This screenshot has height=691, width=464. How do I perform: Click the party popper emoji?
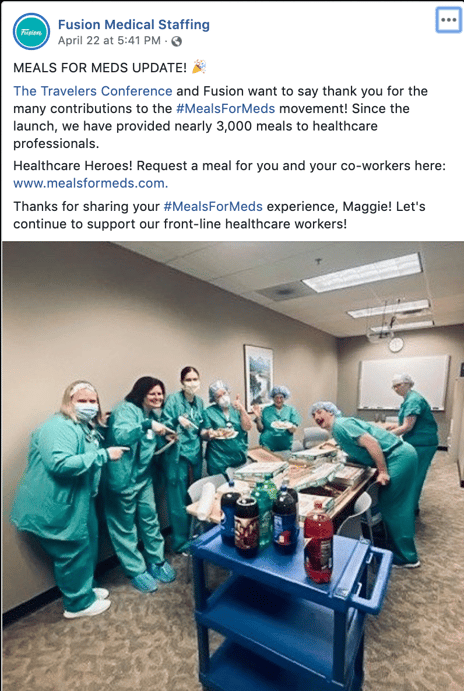(199, 67)
